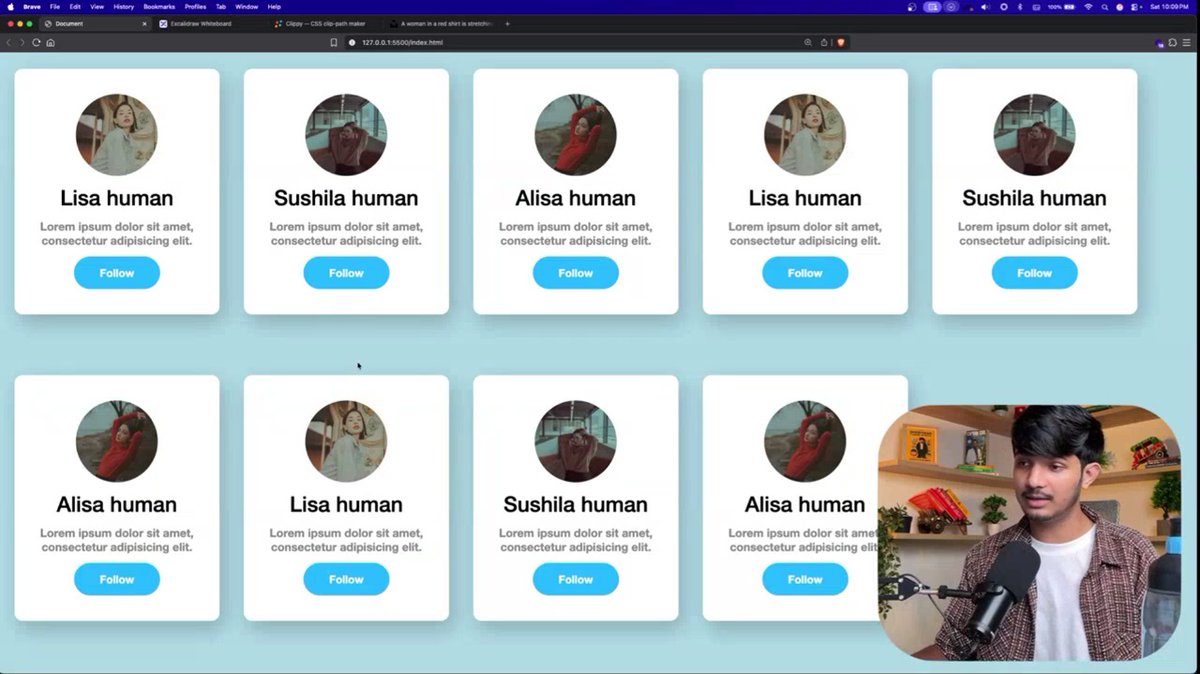Open the Brave hamburger menu
1200x674 pixels.
click(x=1186, y=42)
